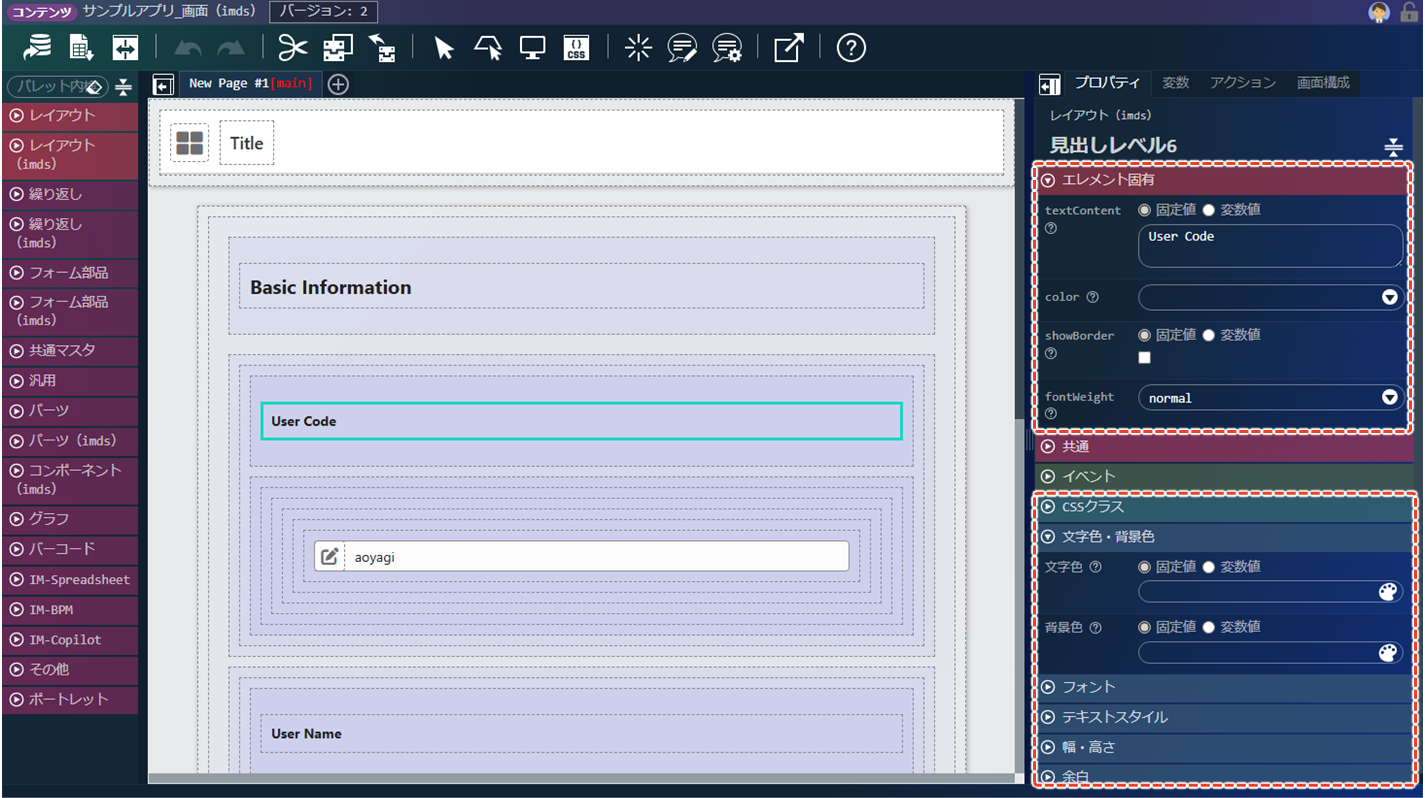This screenshot has height=798, width=1425.
Task: Click the help question mark icon
Action: 851,48
